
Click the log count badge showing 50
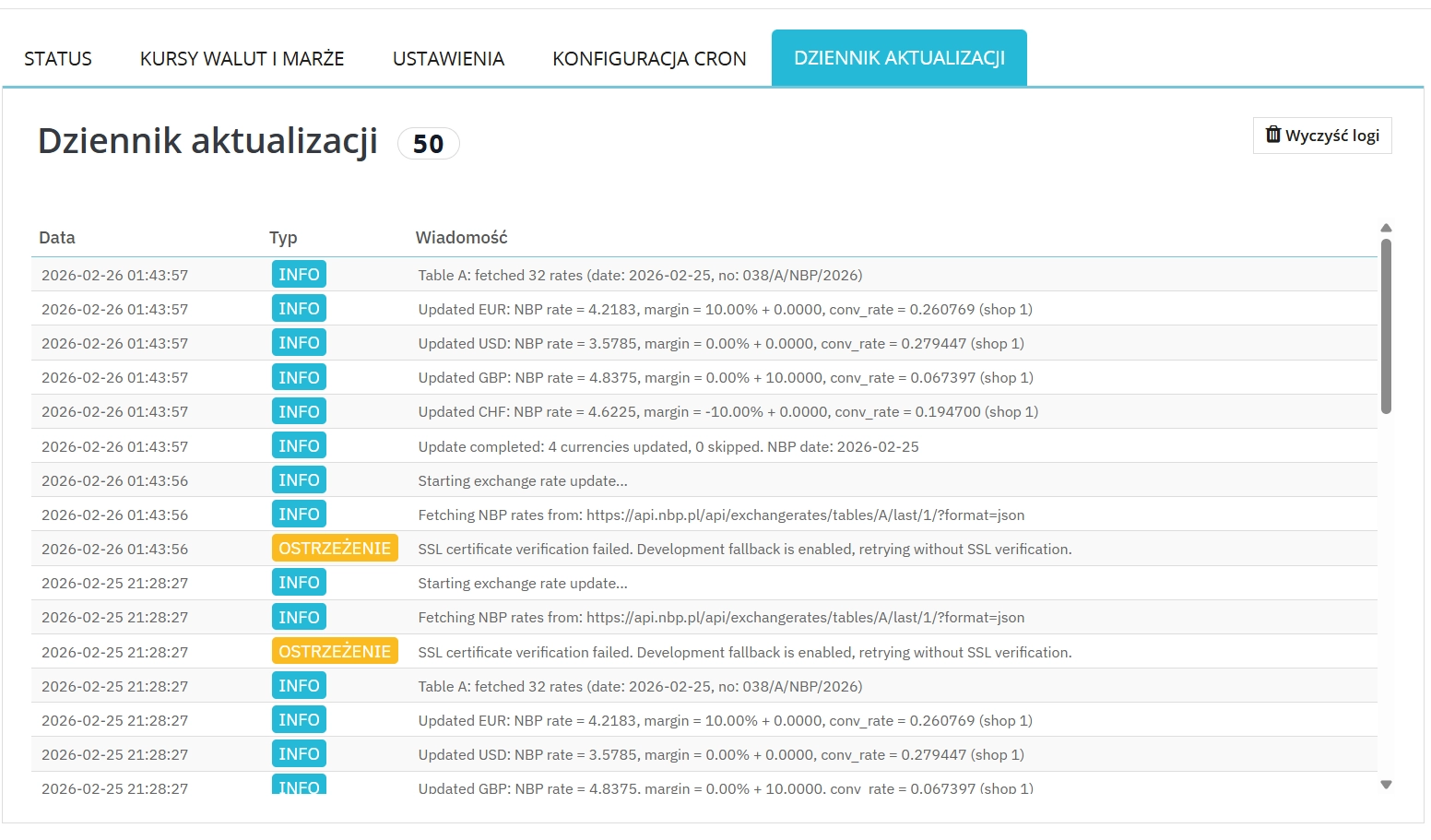point(428,144)
